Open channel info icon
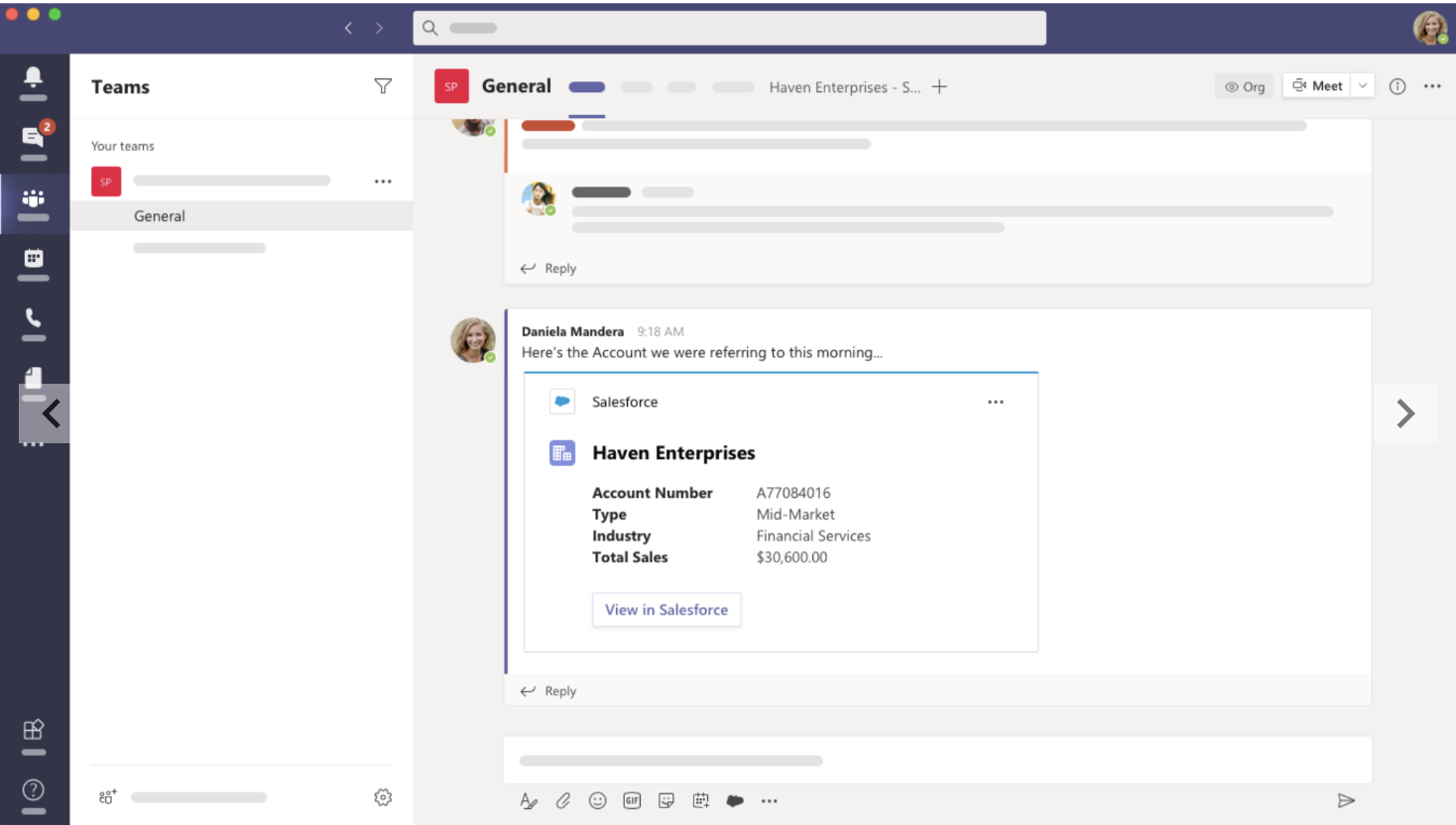Screen dimensions: 1456x825 click(x=1397, y=86)
